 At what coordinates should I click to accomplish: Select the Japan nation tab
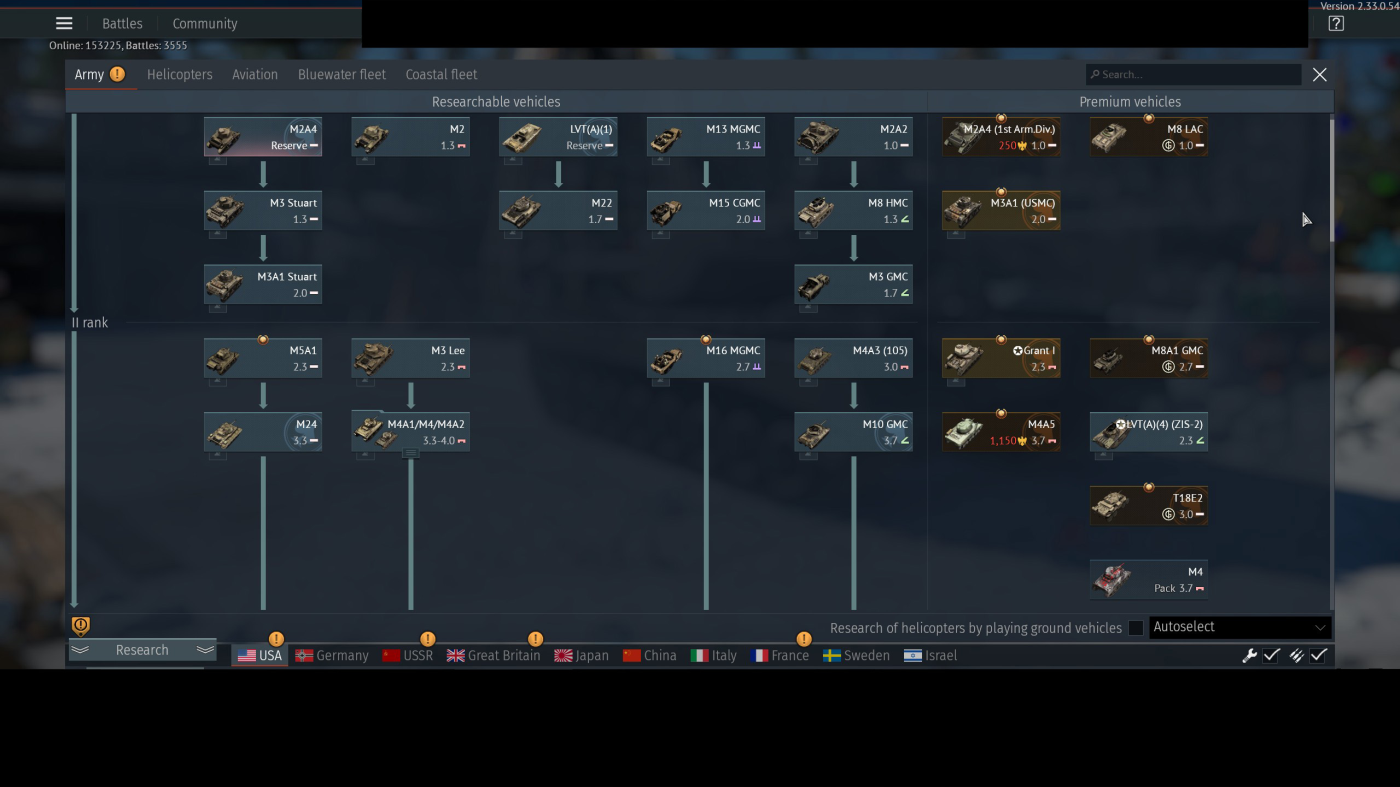pyautogui.click(x=581, y=656)
